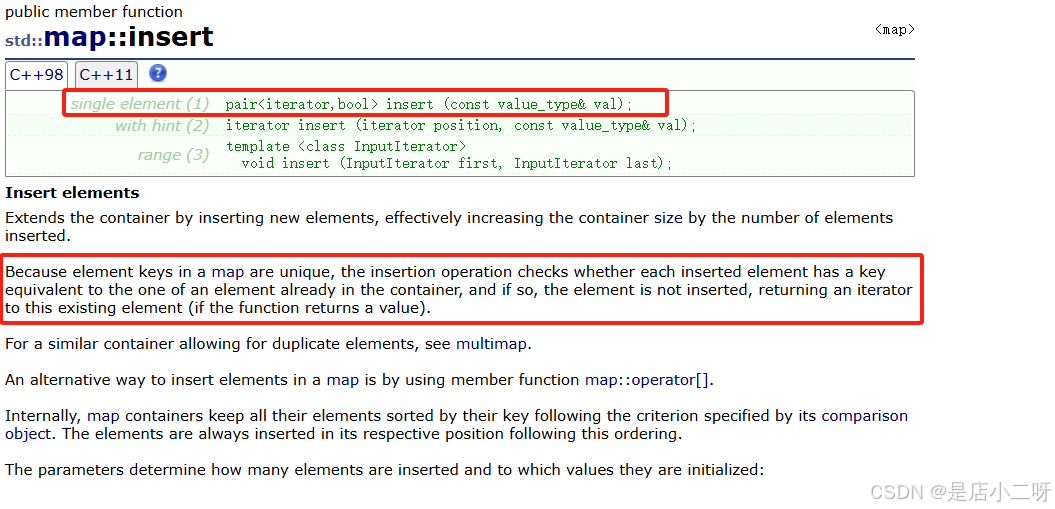This screenshot has width=1055, height=509.
Task: Click the "Insert elements" heading
Action: coord(72,193)
